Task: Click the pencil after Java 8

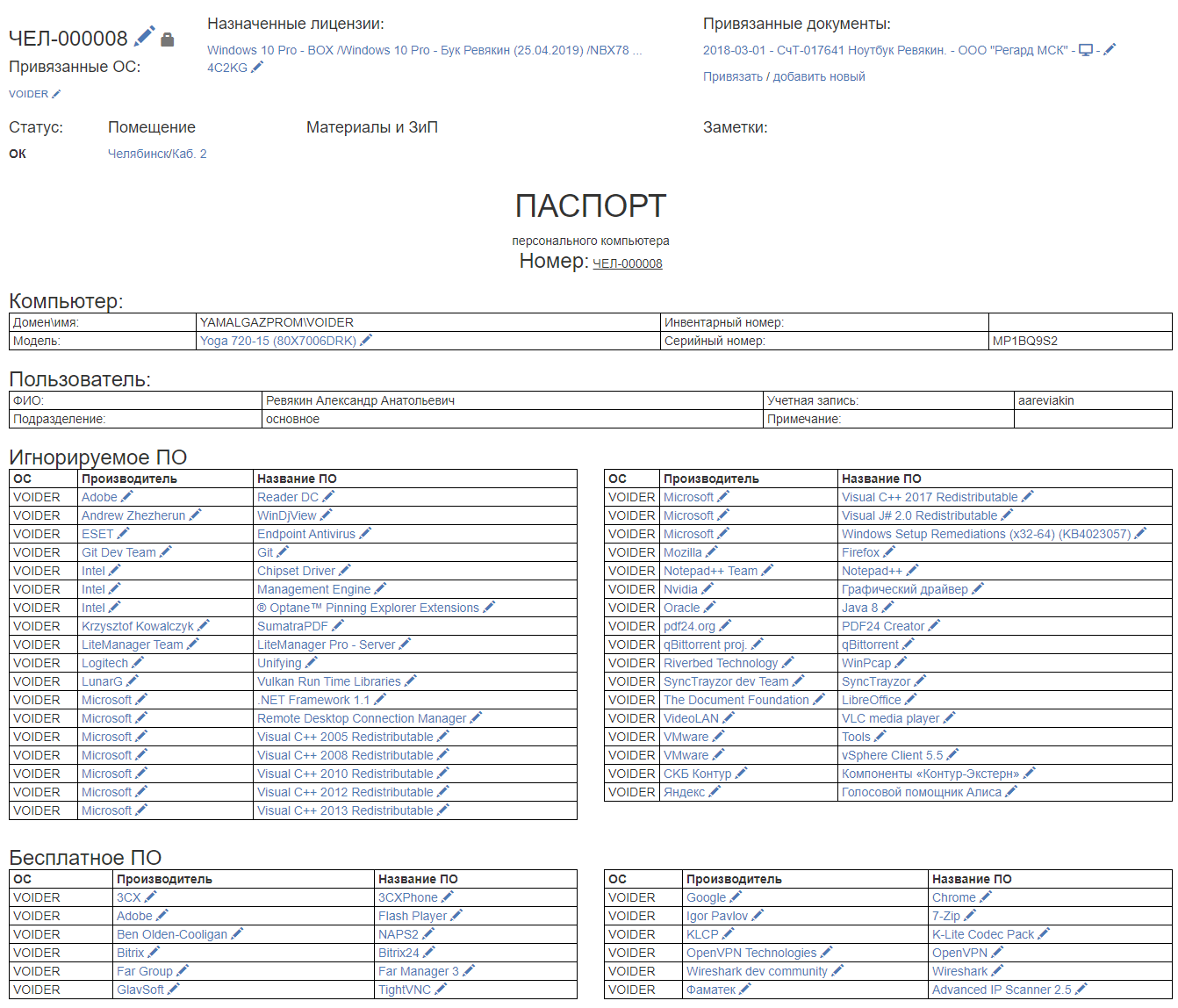Action: [887, 608]
